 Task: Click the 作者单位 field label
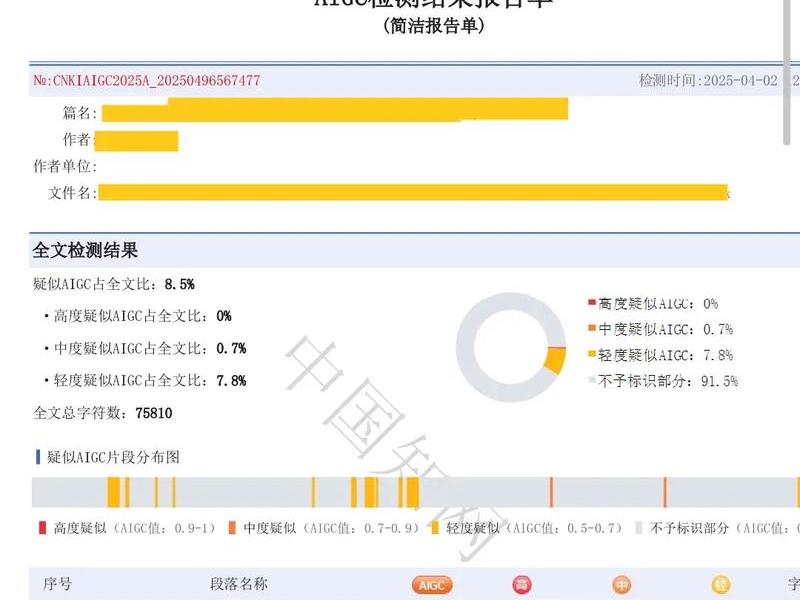tap(65, 166)
